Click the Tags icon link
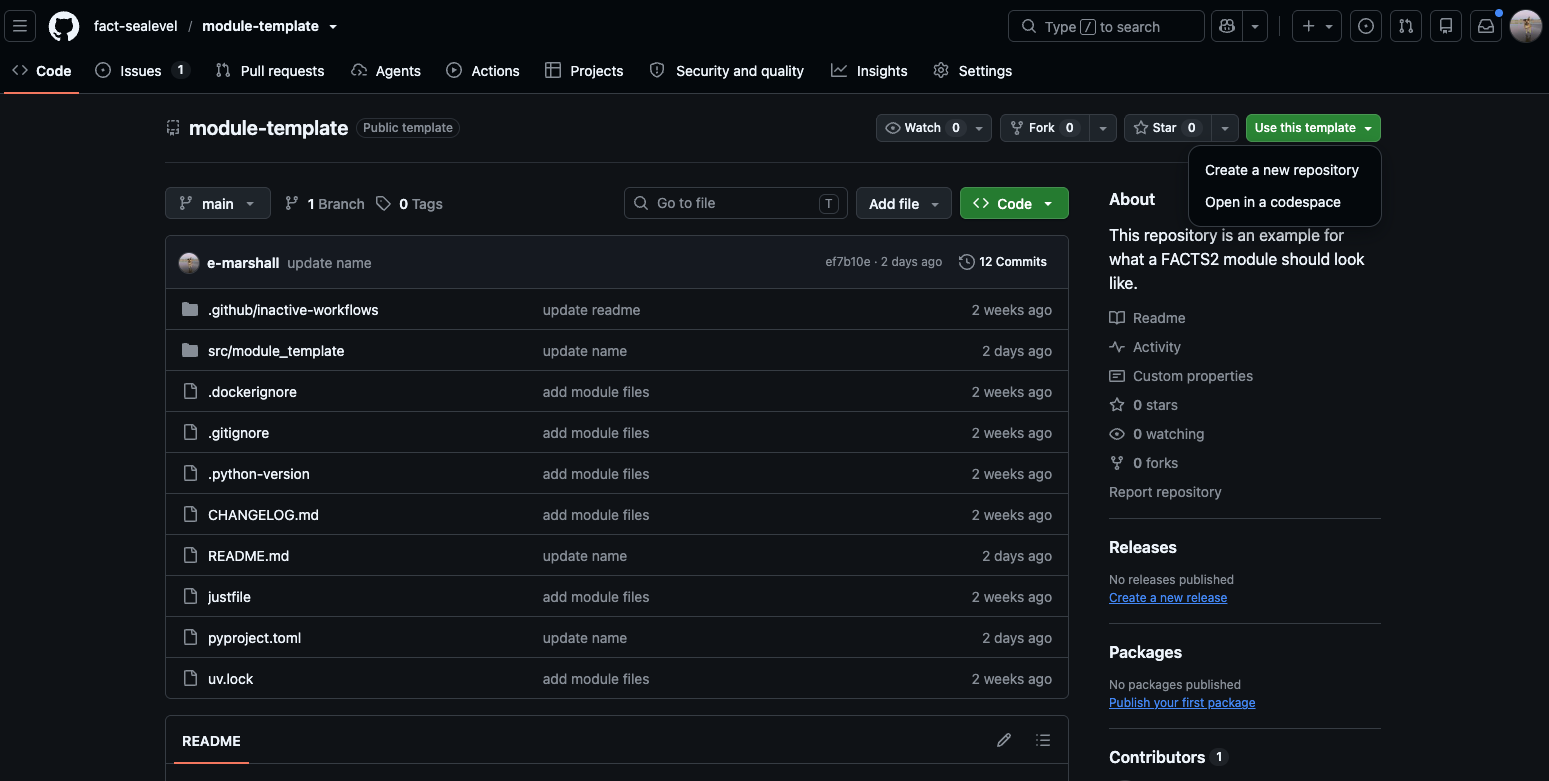The height and width of the screenshot is (781, 1549). pyautogui.click(x=409, y=203)
